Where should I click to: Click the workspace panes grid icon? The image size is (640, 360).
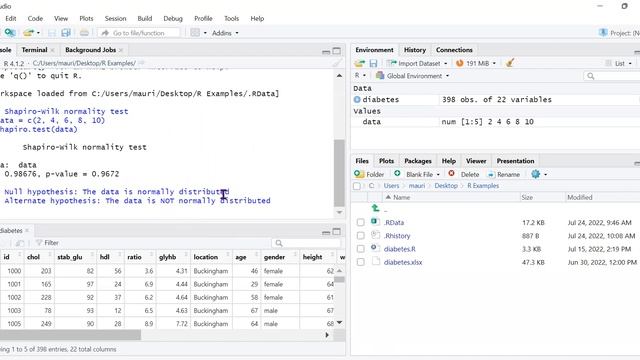(195, 33)
